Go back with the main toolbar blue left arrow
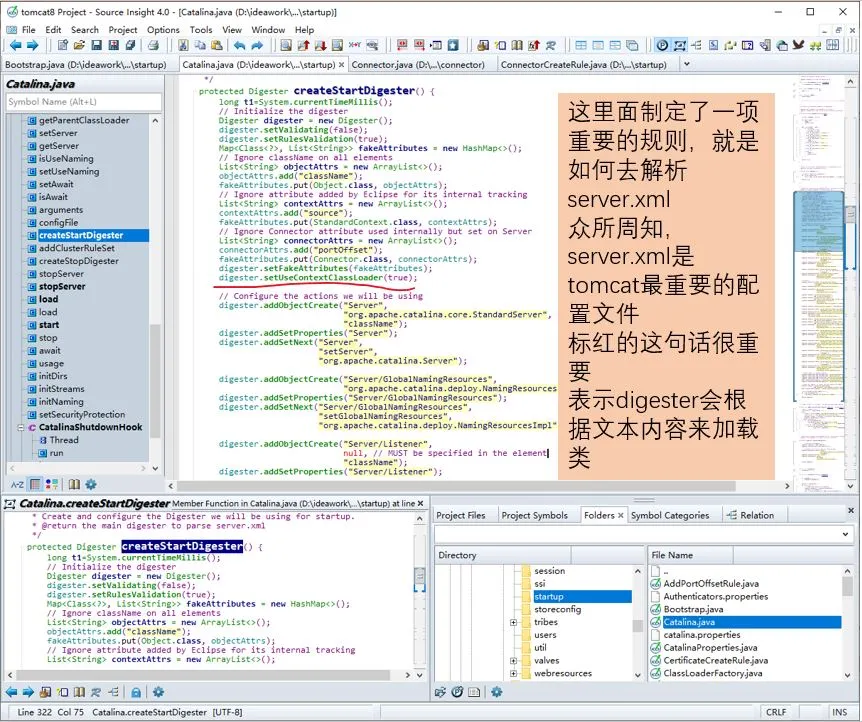Viewport: 862px width, 722px height. 15,45
